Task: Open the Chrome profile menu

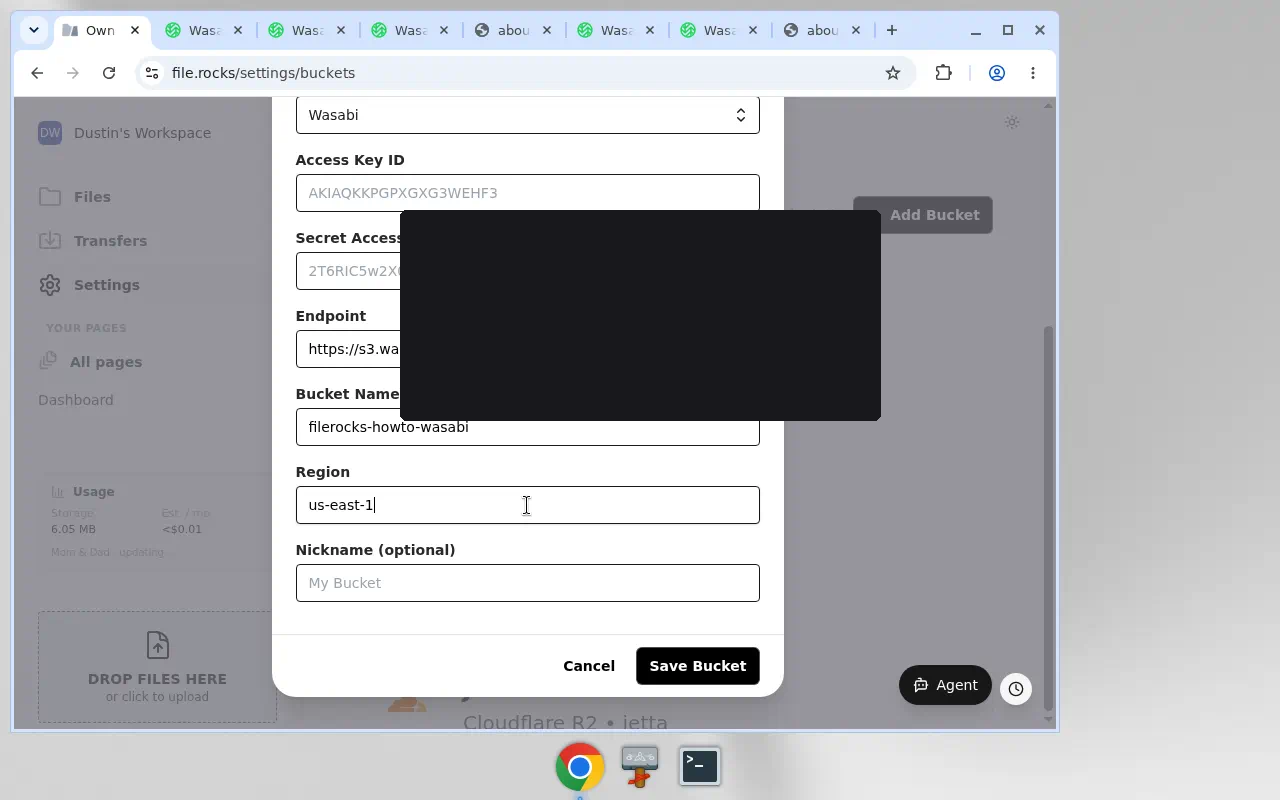Action: [x=997, y=73]
